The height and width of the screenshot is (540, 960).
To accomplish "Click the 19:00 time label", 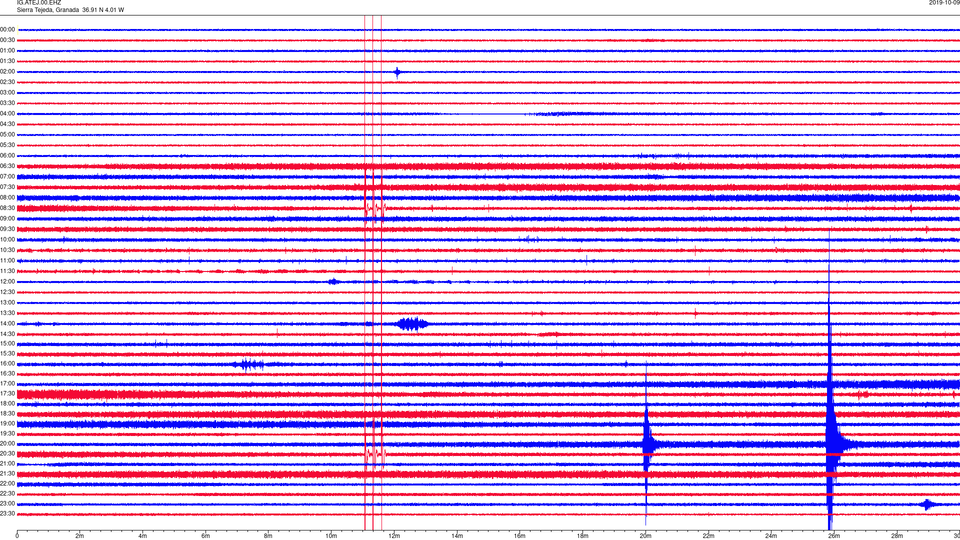I will click(8, 424).
